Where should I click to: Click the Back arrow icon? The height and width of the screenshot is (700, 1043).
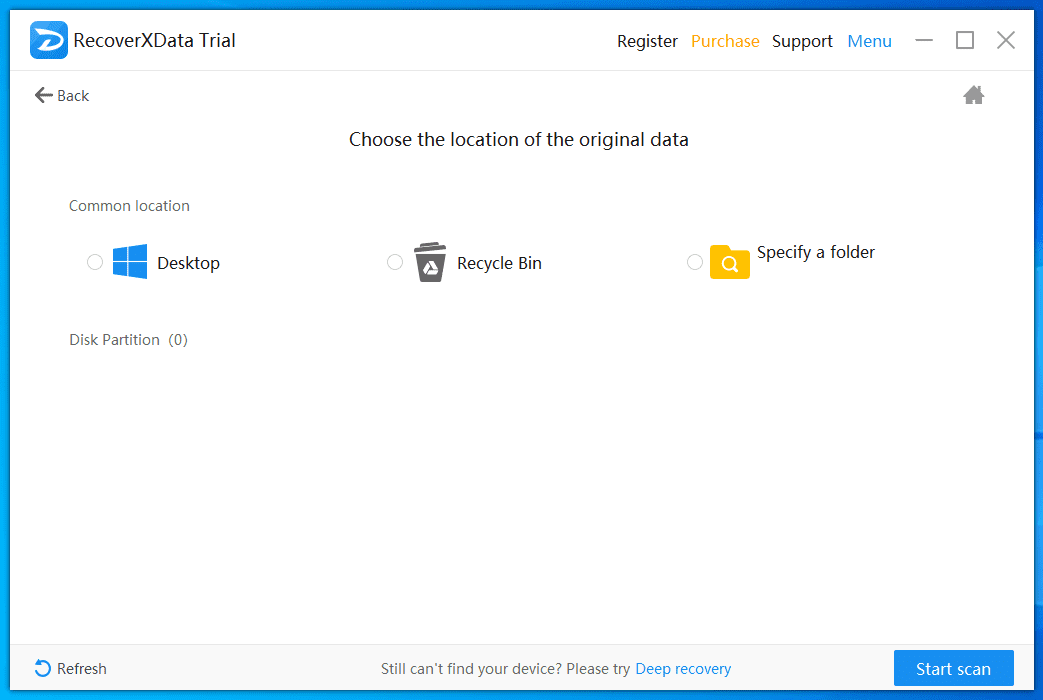(x=43, y=95)
